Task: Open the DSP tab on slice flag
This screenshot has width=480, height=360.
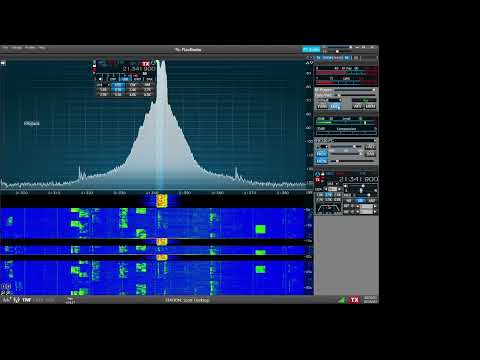Action: (x=113, y=79)
